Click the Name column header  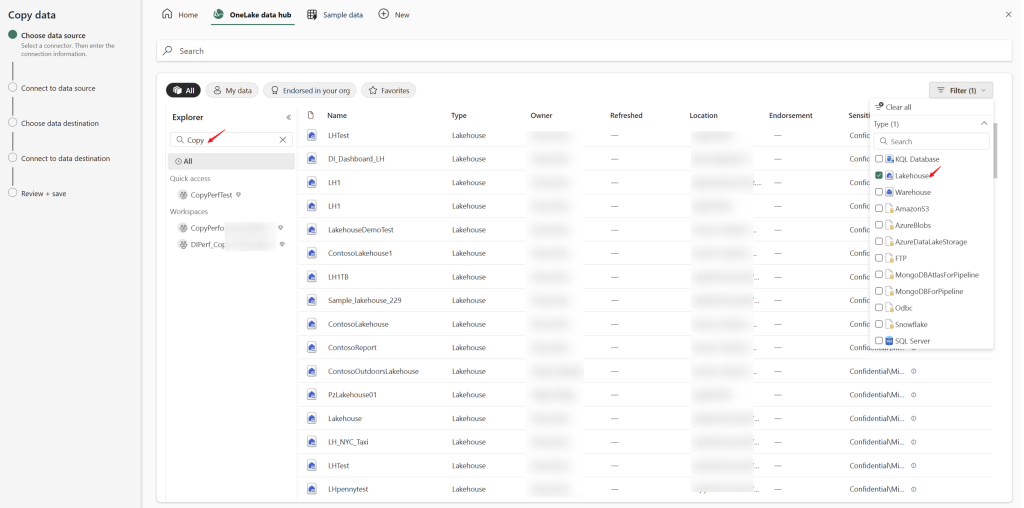click(337, 116)
